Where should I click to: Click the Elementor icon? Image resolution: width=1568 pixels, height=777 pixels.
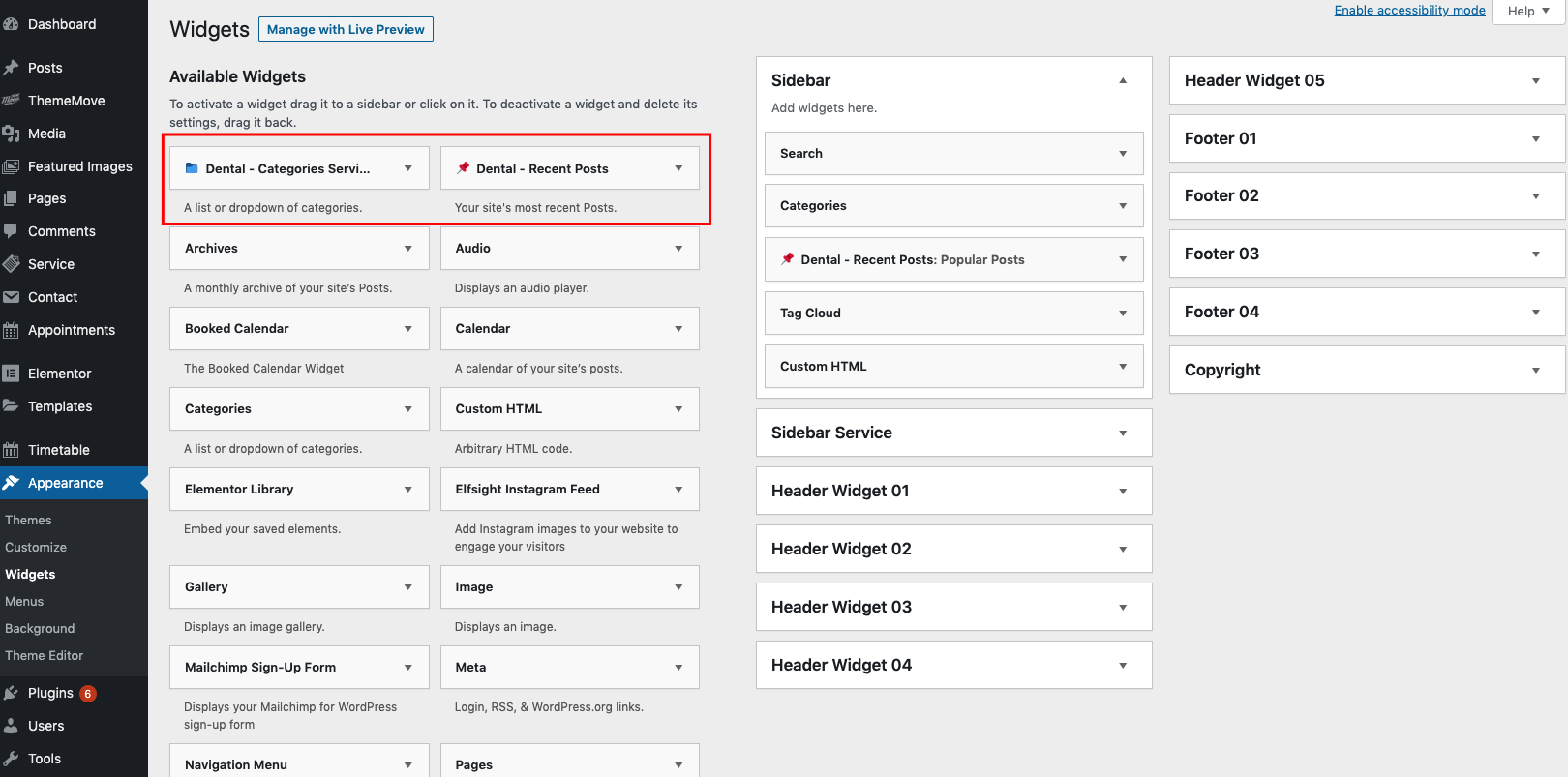11,374
